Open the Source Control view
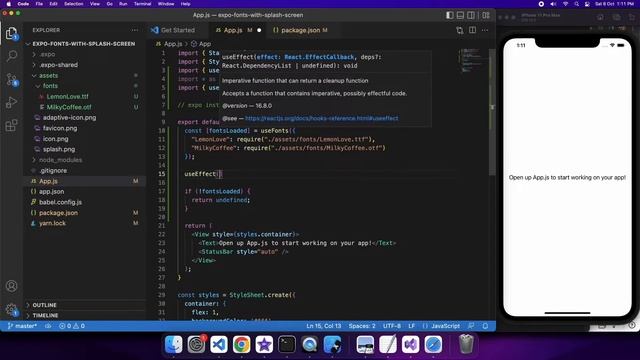This screenshot has height=360, width=640. [11, 79]
